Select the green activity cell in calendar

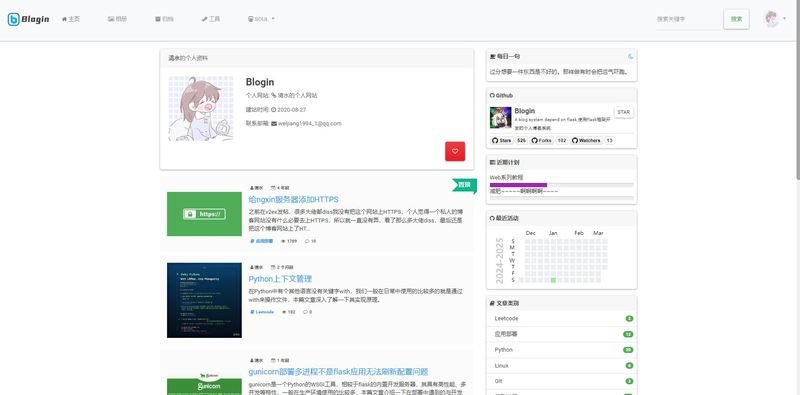pyautogui.click(x=553, y=280)
